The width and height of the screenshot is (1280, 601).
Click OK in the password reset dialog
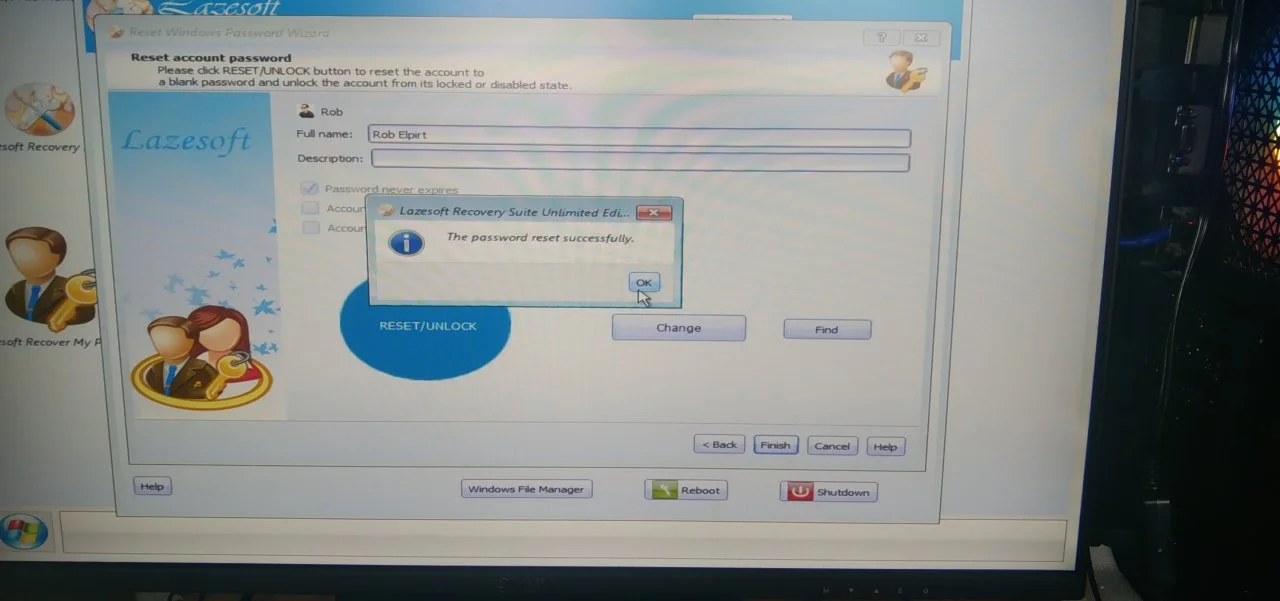click(x=644, y=283)
